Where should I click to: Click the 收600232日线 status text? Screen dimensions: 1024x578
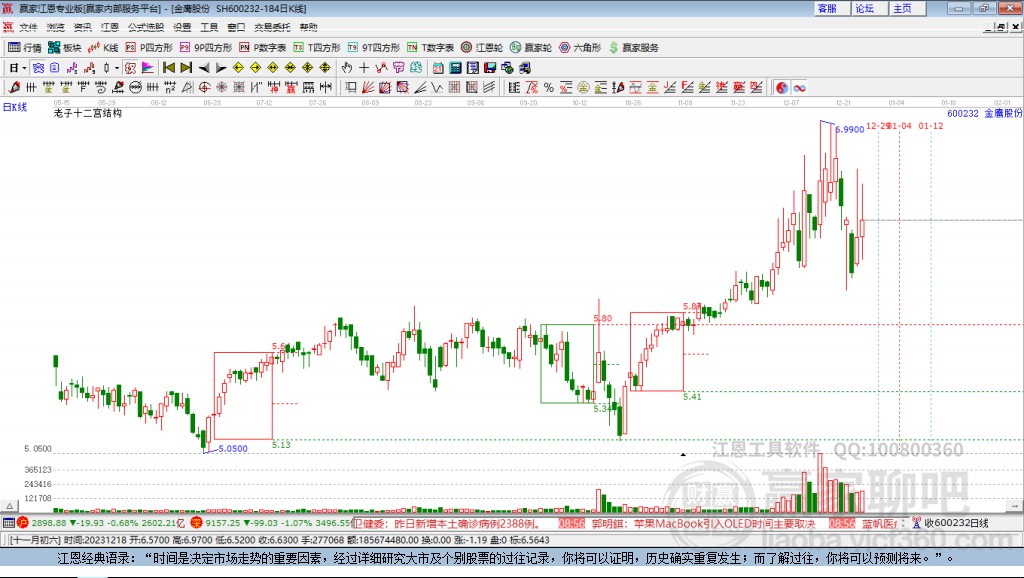[956, 522]
